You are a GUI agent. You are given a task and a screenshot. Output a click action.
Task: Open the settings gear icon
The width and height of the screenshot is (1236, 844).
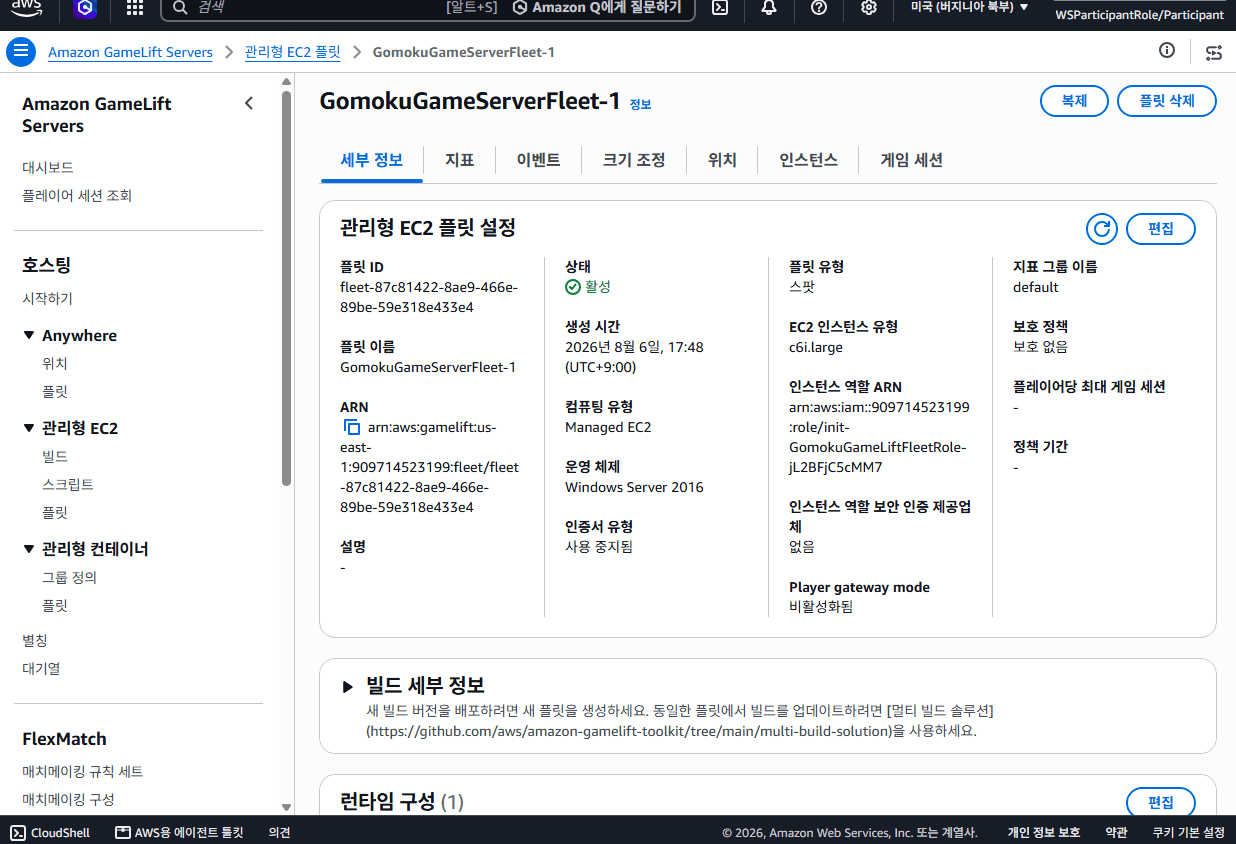tap(869, 8)
